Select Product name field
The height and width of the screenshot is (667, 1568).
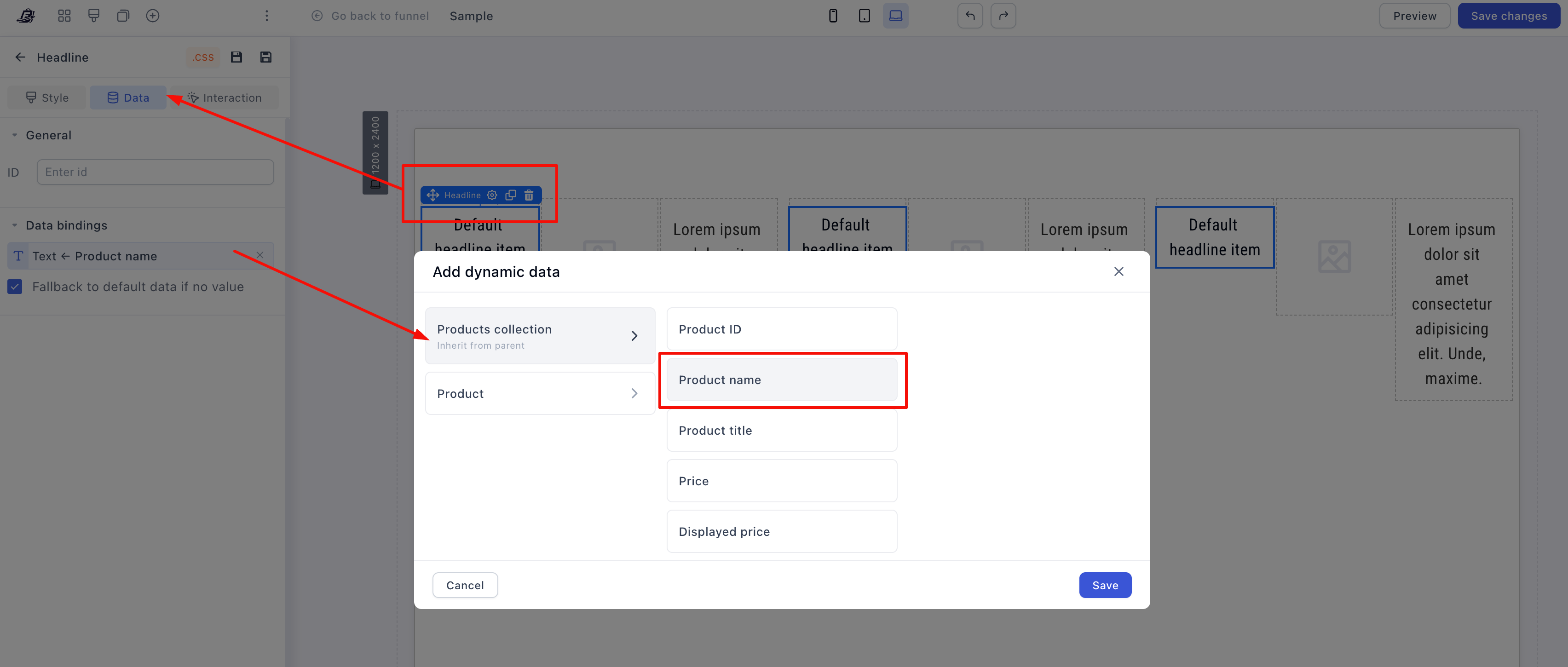pyautogui.click(x=782, y=380)
